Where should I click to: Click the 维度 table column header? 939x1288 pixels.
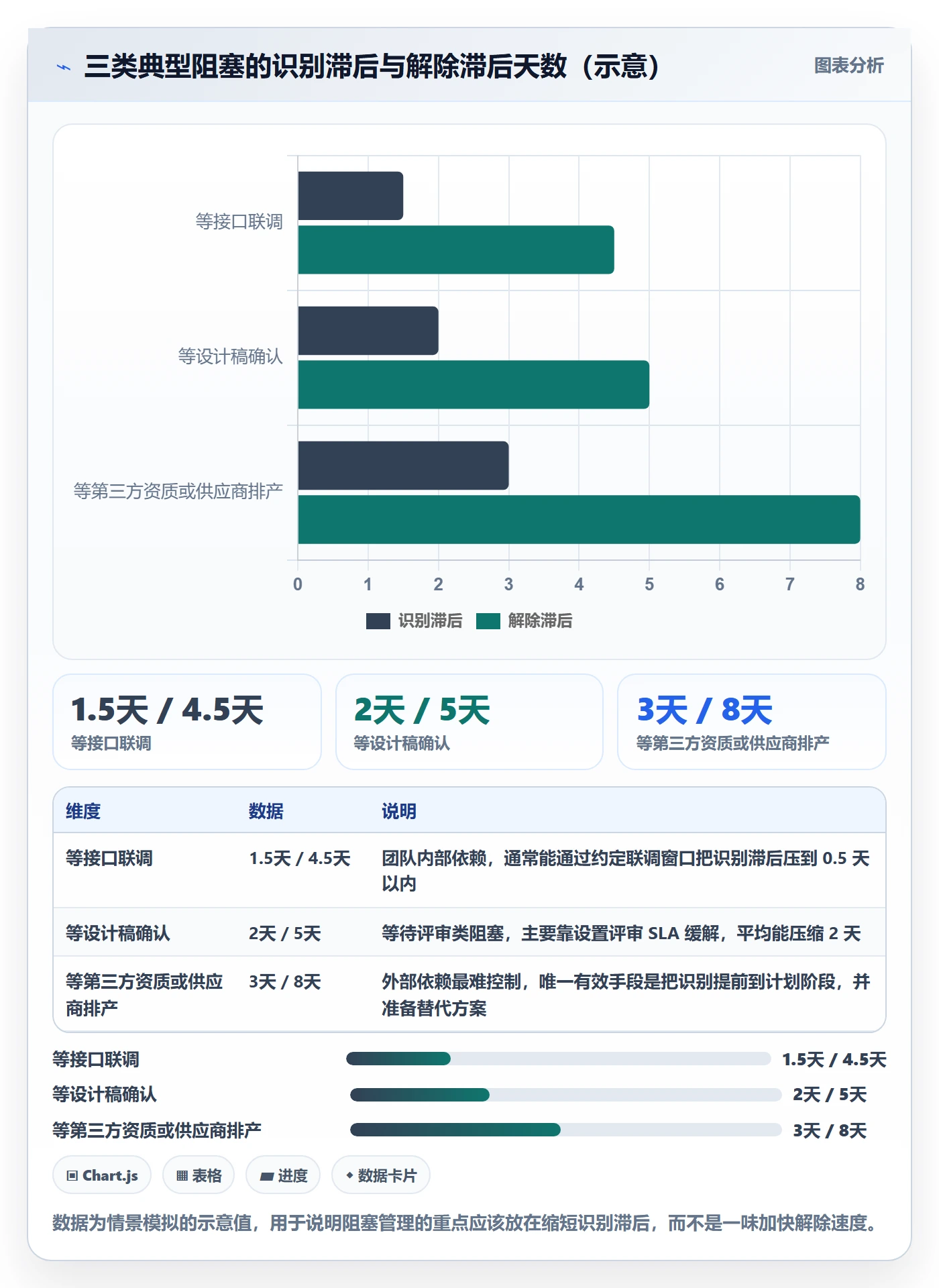coord(83,812)
